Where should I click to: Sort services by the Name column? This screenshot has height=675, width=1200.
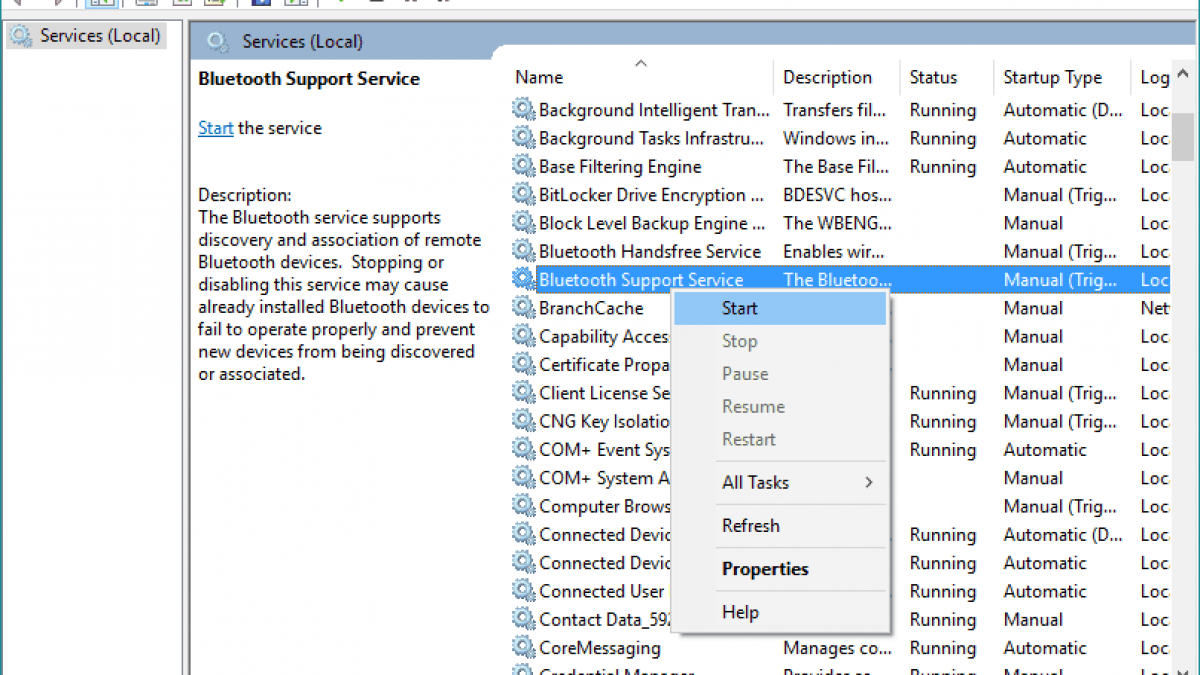(x=641, y=77)
